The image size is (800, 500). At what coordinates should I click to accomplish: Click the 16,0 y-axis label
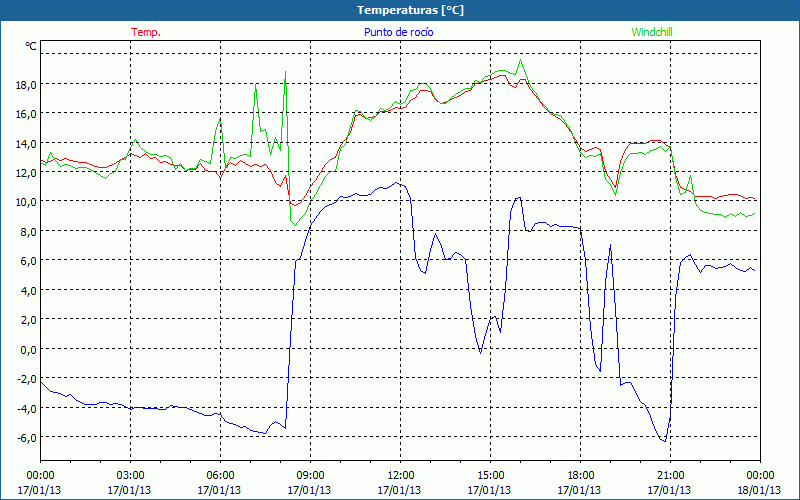26,114
